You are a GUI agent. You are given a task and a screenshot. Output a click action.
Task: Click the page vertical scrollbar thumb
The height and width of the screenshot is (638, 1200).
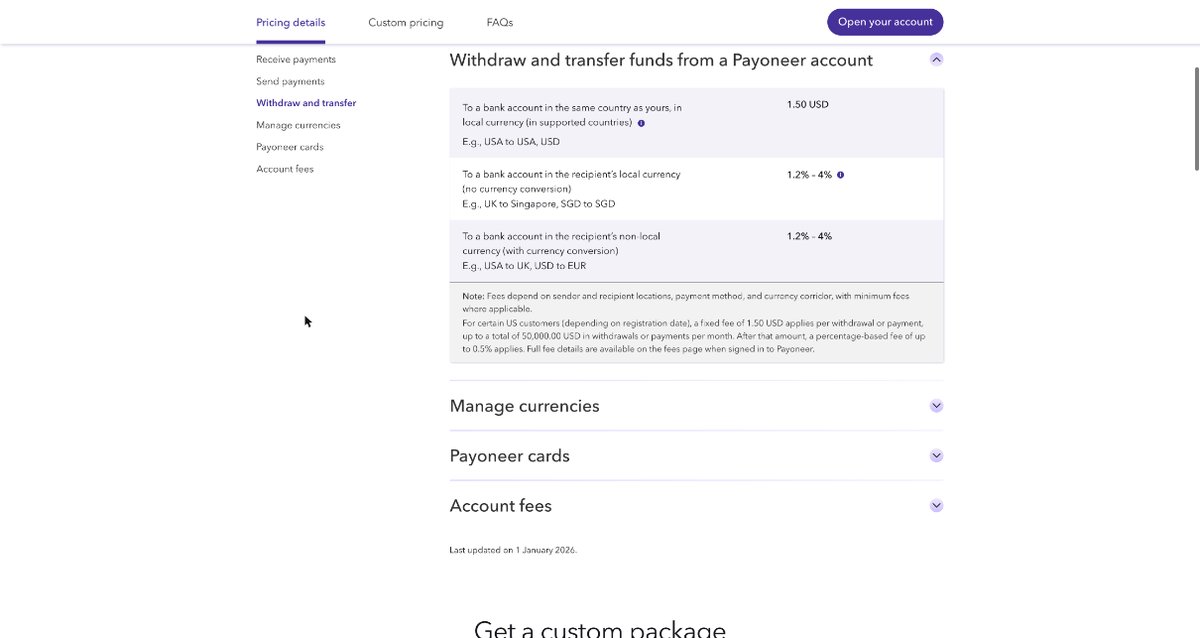1195,120
